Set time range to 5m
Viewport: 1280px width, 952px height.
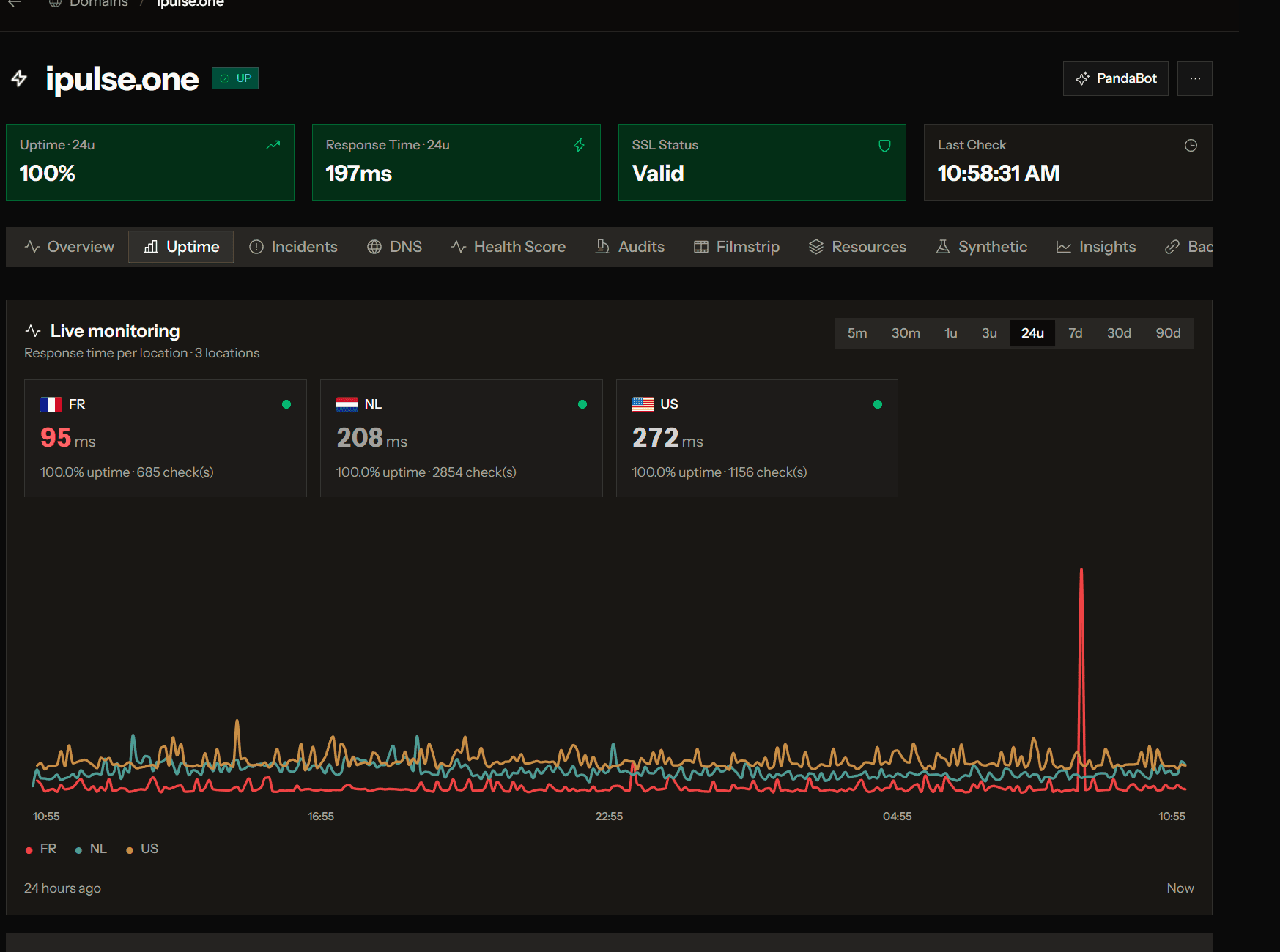click(x=857, y=333)
